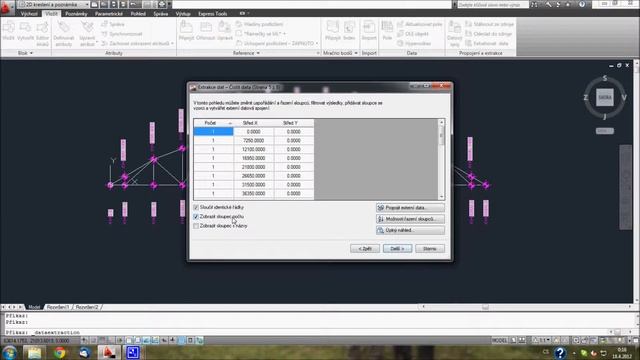Click the MODEL status bar button
This screenshot has height=360, width=640.
tap(500, 340)
